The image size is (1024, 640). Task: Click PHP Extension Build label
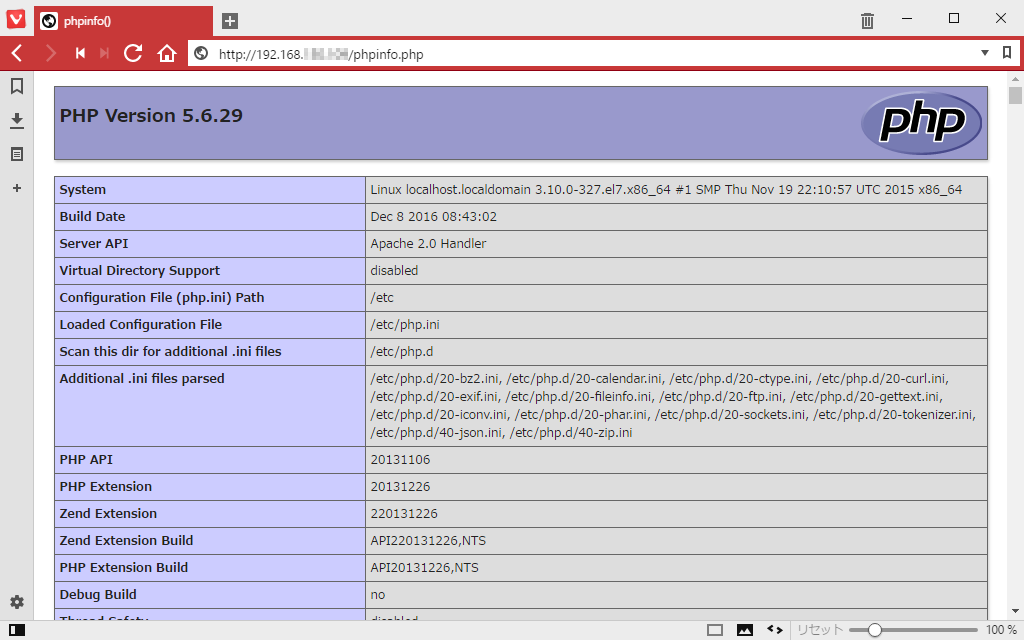click(123, 568)
